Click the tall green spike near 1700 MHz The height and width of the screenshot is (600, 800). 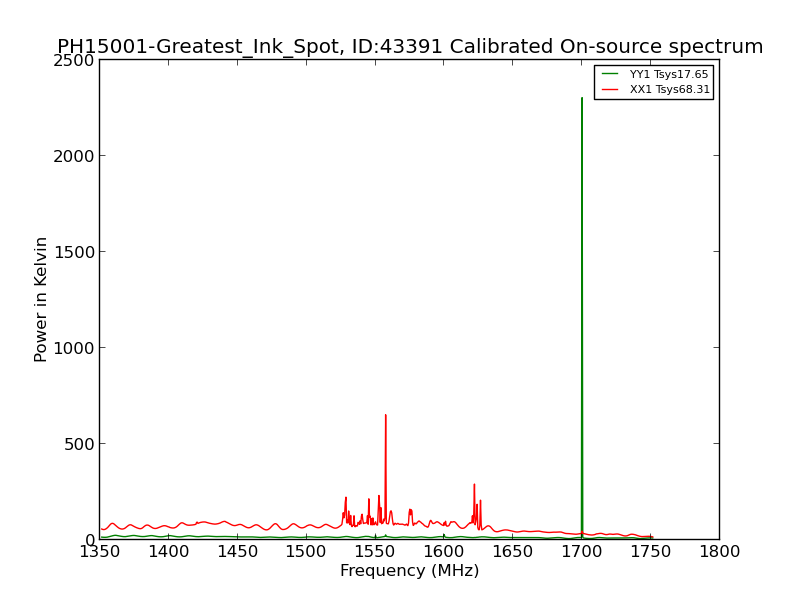pos(582,316)
